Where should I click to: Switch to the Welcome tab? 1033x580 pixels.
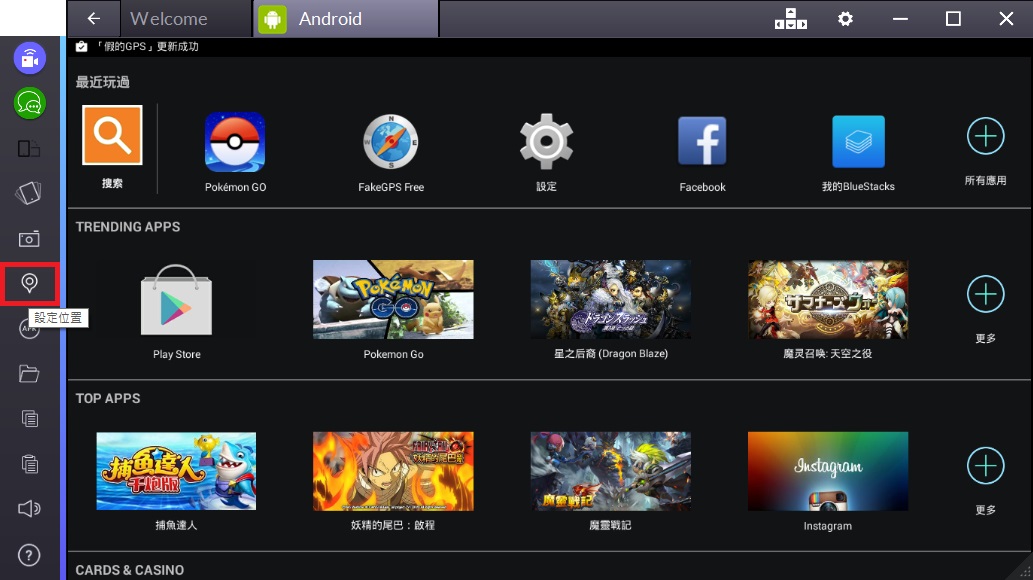186,18
